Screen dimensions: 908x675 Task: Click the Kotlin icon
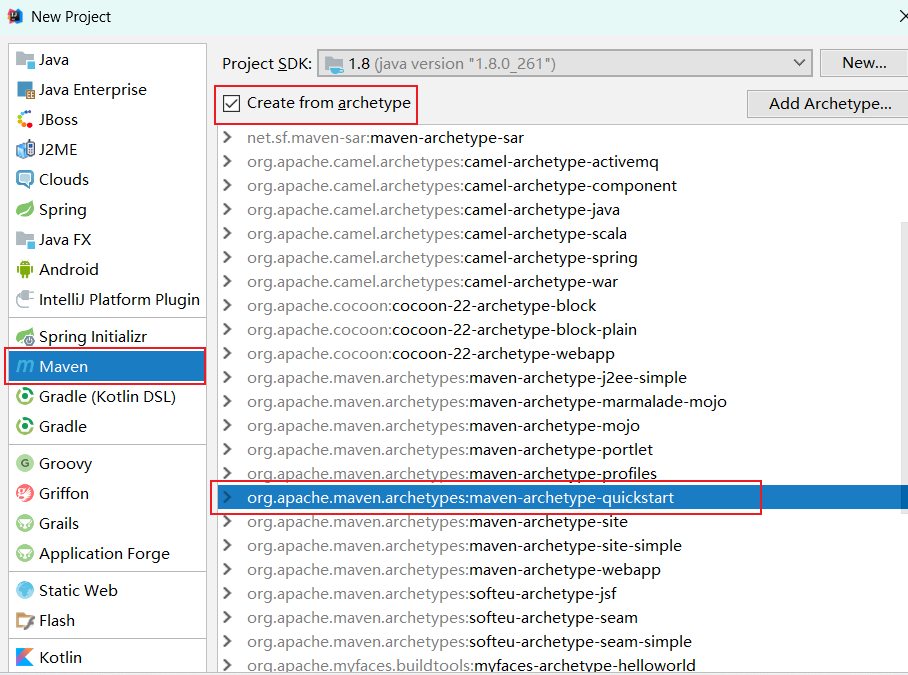[25, 657]
